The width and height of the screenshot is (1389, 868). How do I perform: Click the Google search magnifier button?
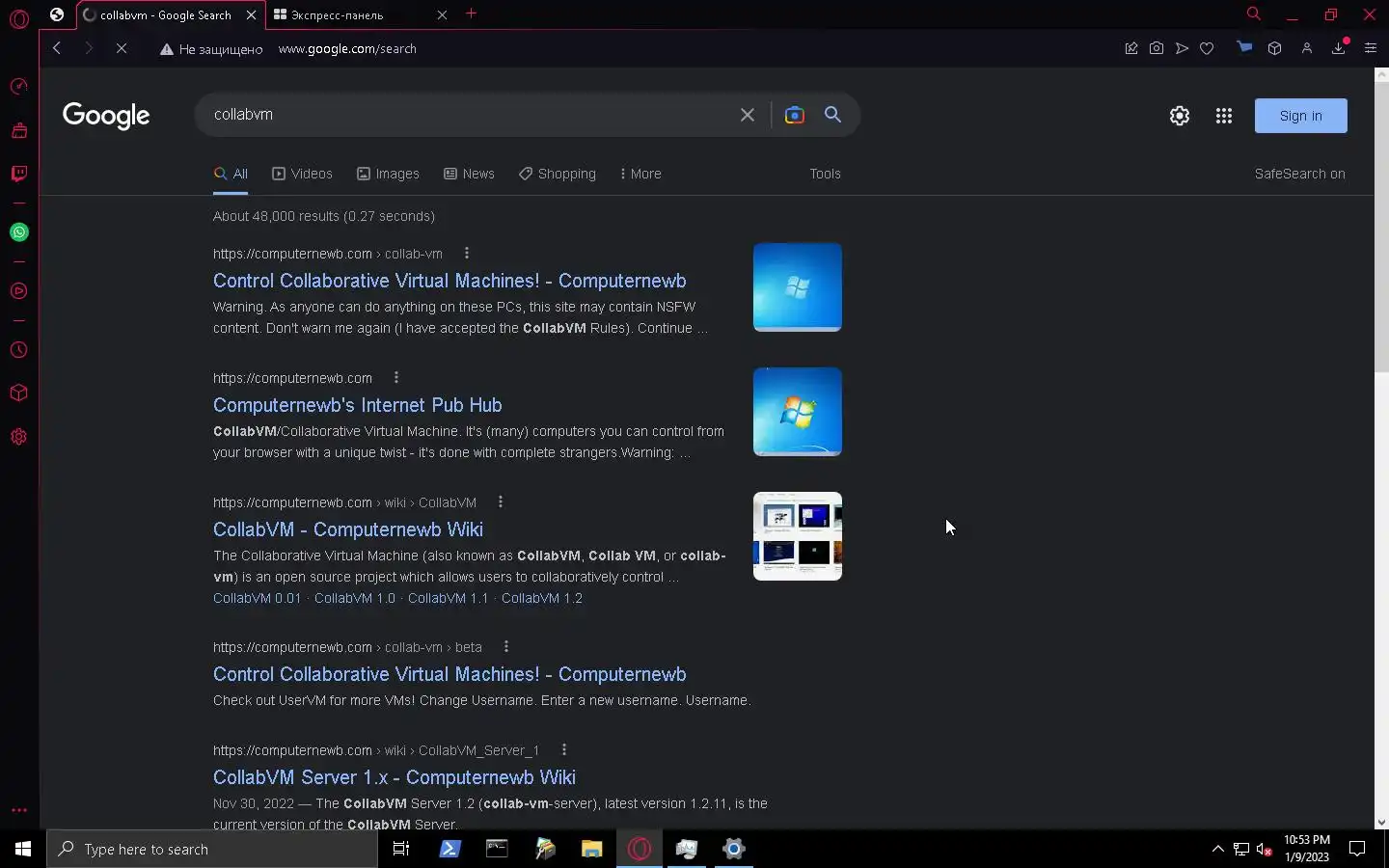point(832,115)
